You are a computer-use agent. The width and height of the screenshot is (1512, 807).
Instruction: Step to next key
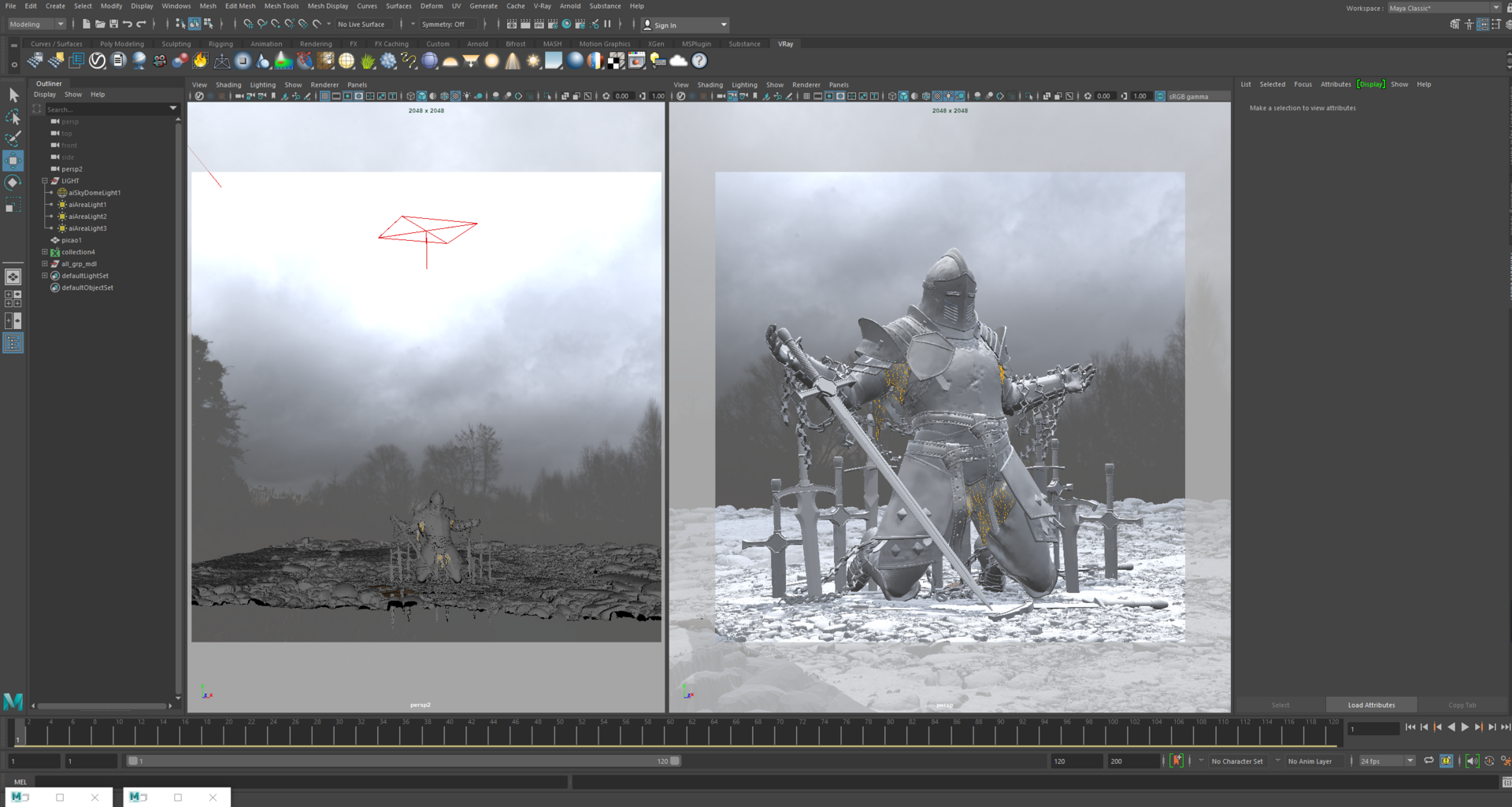(x=1478, y=727)
